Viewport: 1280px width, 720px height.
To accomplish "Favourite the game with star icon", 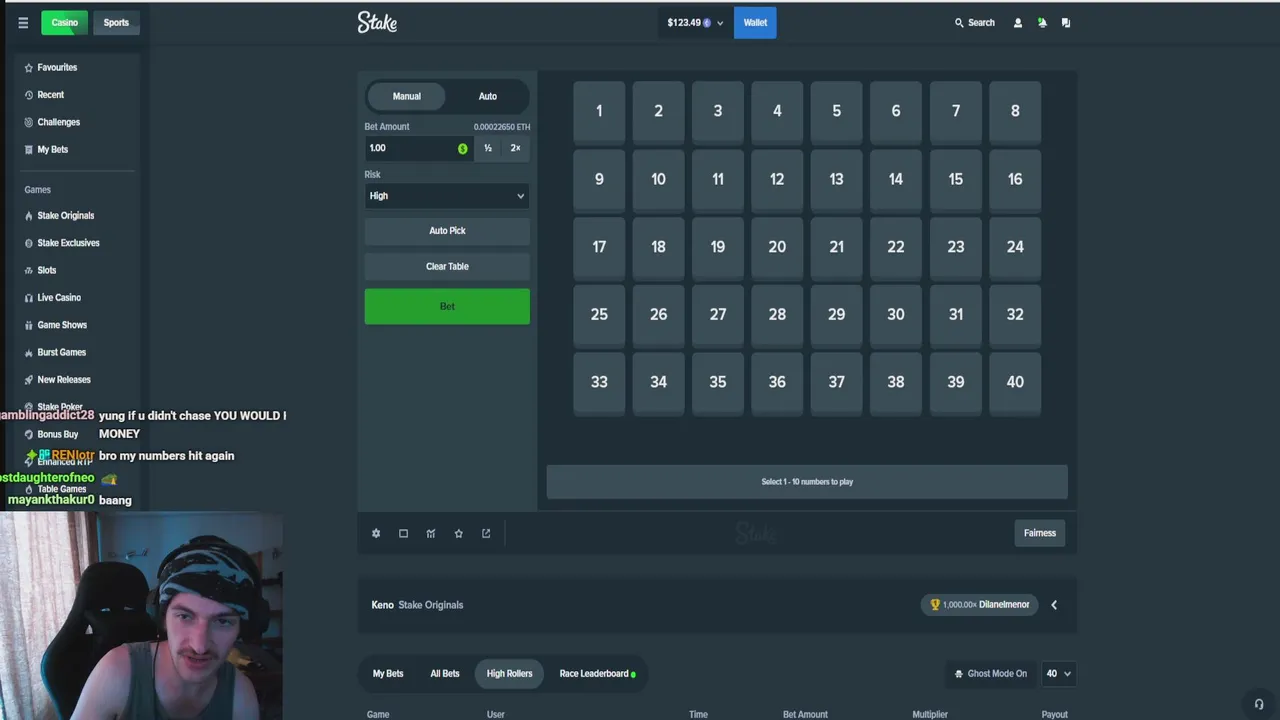I will [459, 533].
